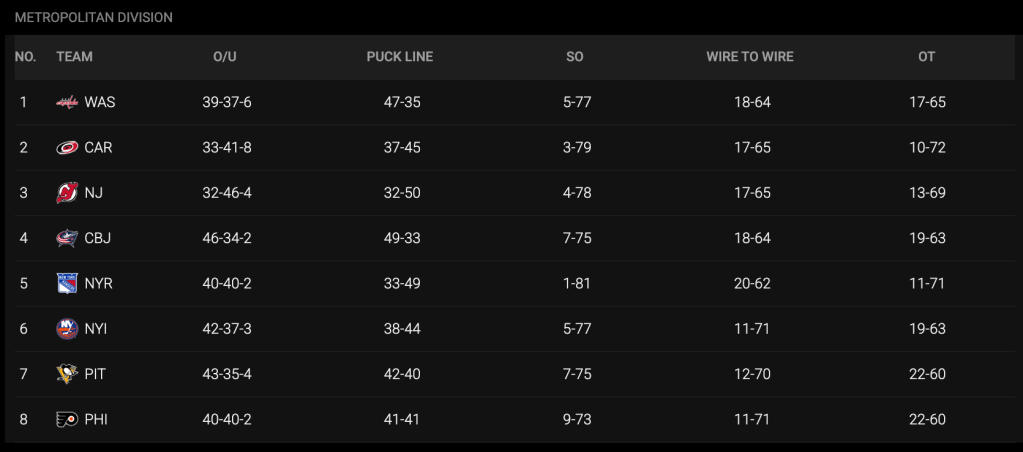Sort by PUCK LINE column header
Screen dimensions: 1023x452
[400, 57]
